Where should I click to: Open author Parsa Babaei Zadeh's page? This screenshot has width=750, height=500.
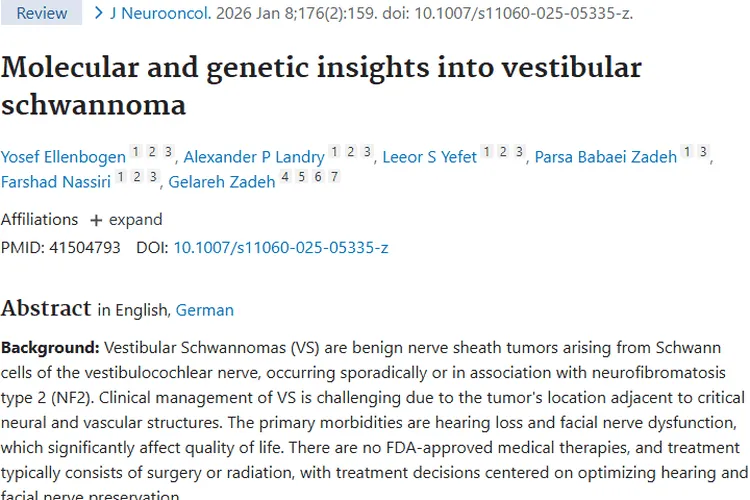point(606,156)
